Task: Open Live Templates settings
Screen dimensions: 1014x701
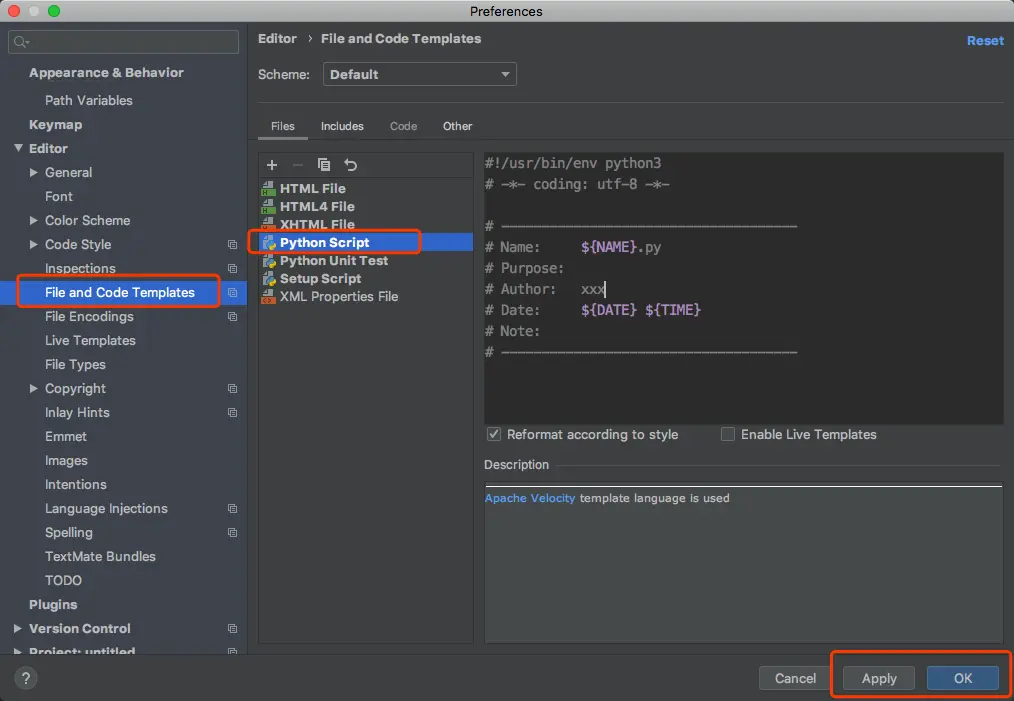Action: tap(90, 341)
